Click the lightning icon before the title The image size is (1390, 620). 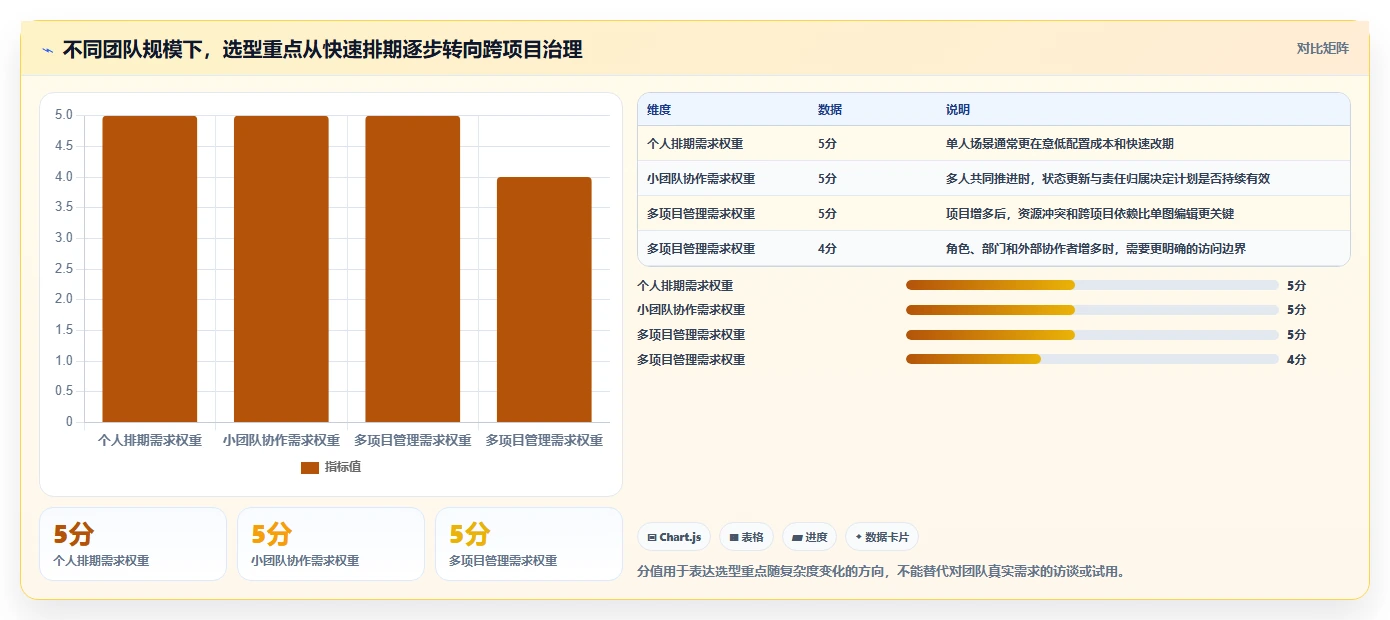(48, 49)
